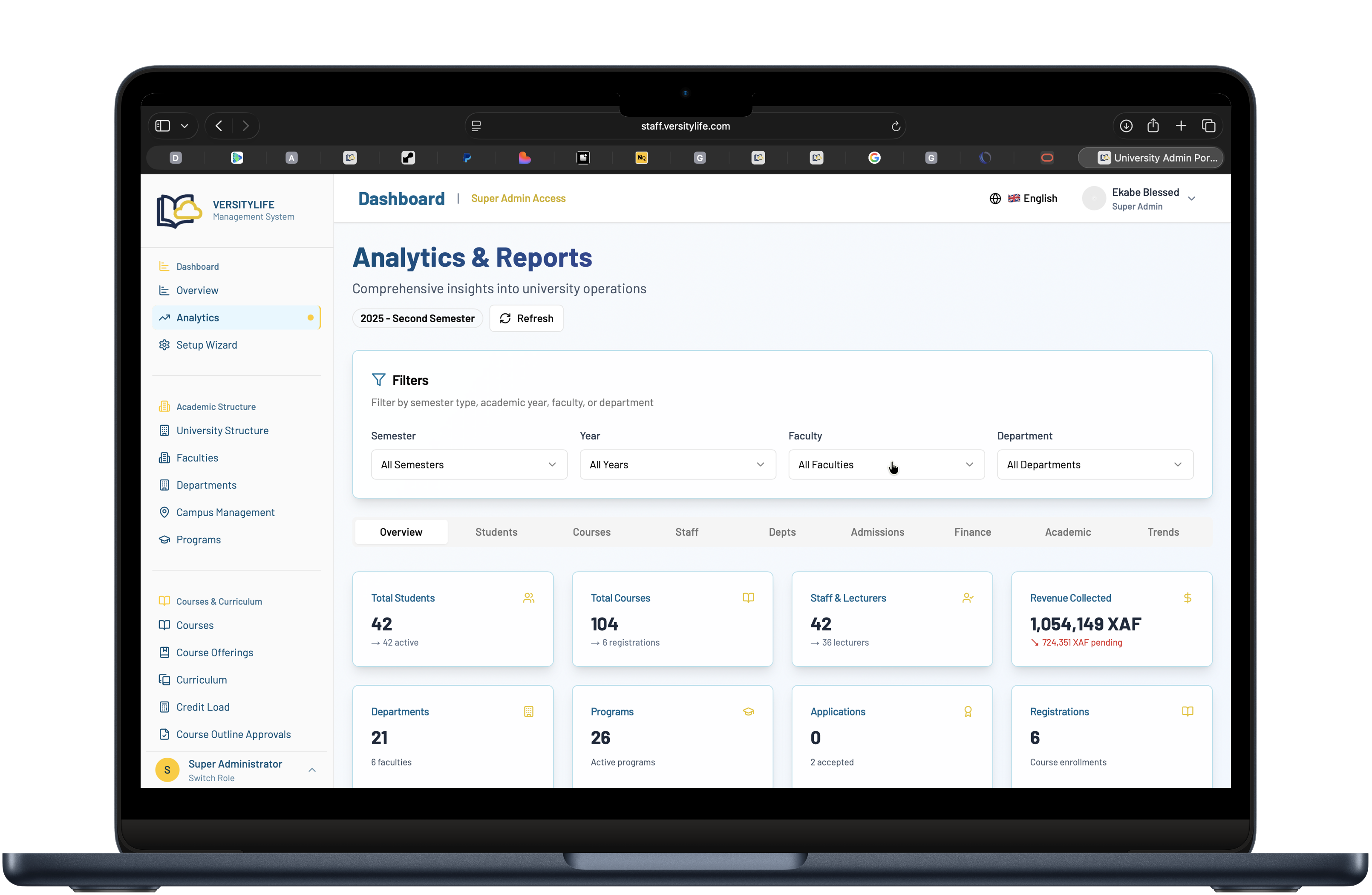This screenshot has width=1372, height=895.
Task: Click the book icon on Total Courses card
Action: tap(748, 598)
